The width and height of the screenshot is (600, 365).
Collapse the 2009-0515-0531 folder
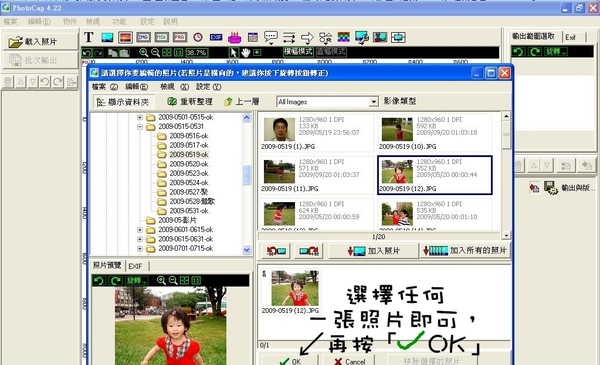point(140,127)
